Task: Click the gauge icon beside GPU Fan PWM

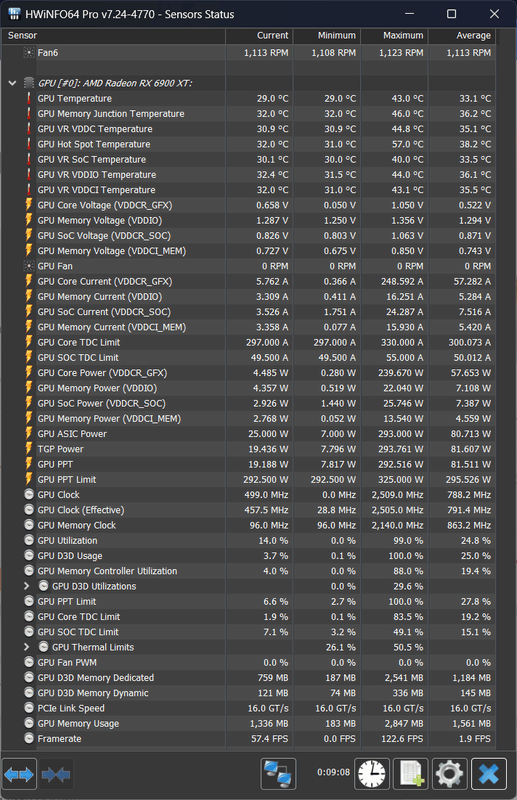Action: click(29, 662)
